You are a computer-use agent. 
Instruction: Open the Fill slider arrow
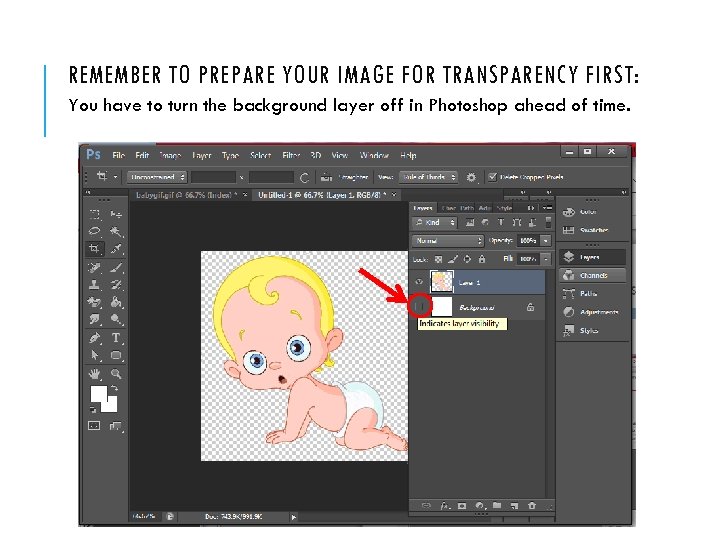click(x=546, y=259)
